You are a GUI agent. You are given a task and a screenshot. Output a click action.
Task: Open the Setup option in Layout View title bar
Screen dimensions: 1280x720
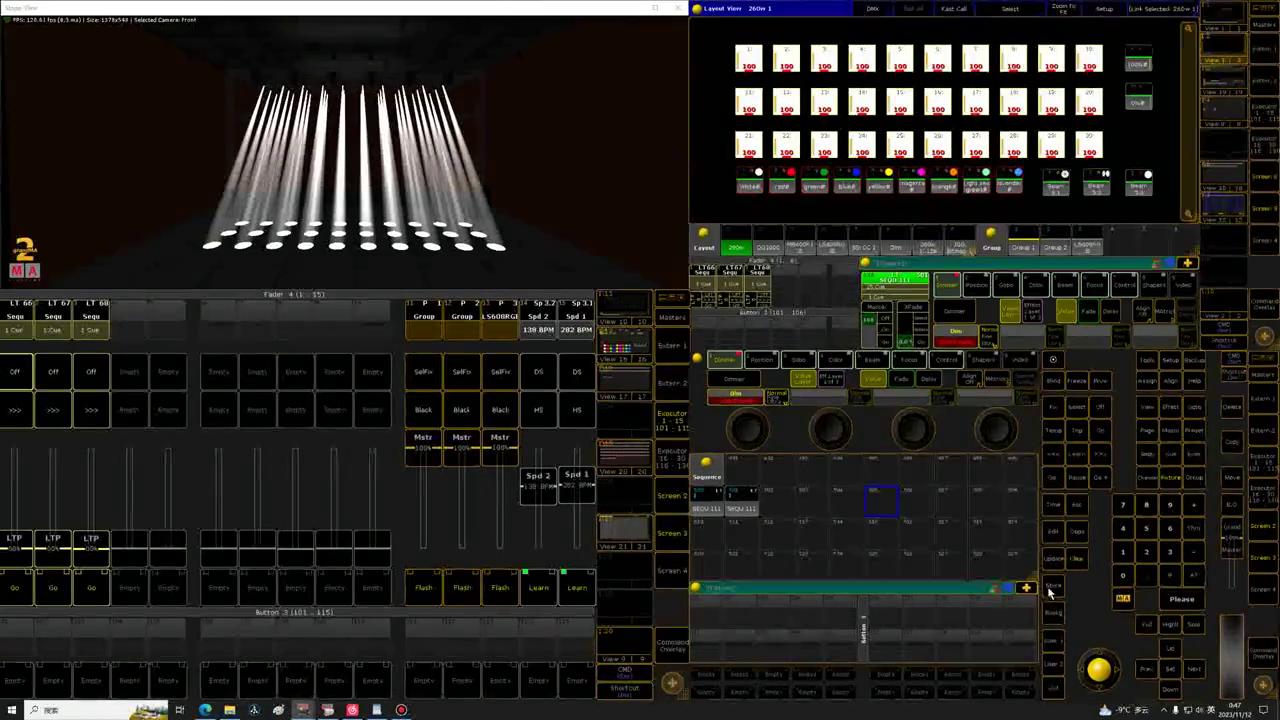pyautogui.click(x=1104, y=9)
